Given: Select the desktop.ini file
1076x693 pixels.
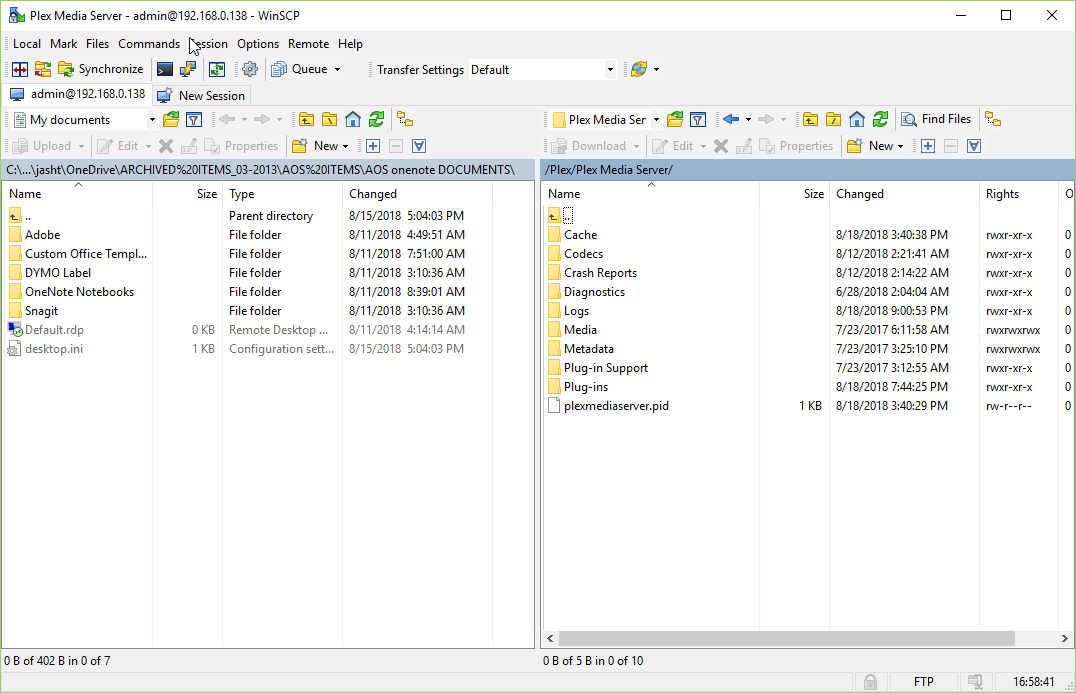Looking at the screenshot, I should click(x=54, y=349).
